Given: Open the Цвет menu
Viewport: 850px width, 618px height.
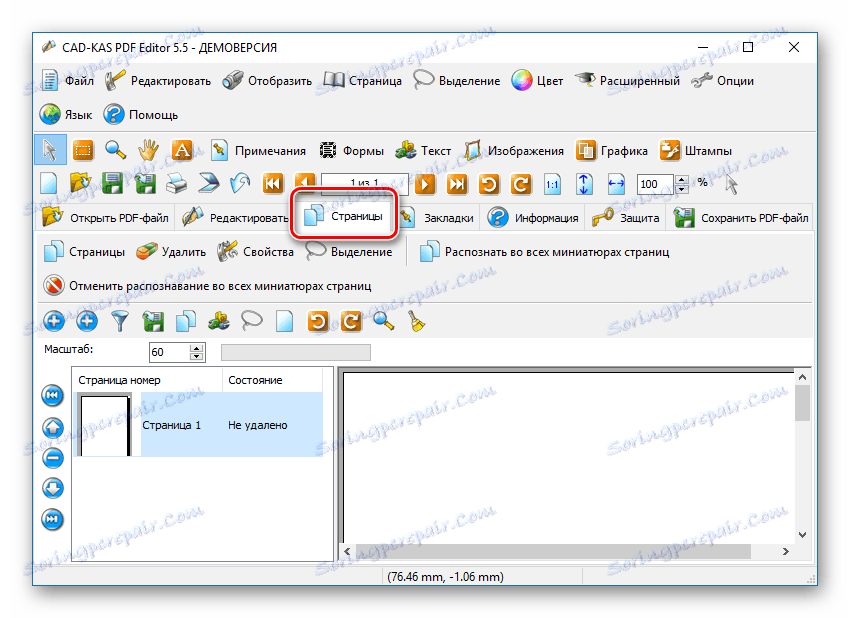Looking at the screenshot, I should 537,81.
